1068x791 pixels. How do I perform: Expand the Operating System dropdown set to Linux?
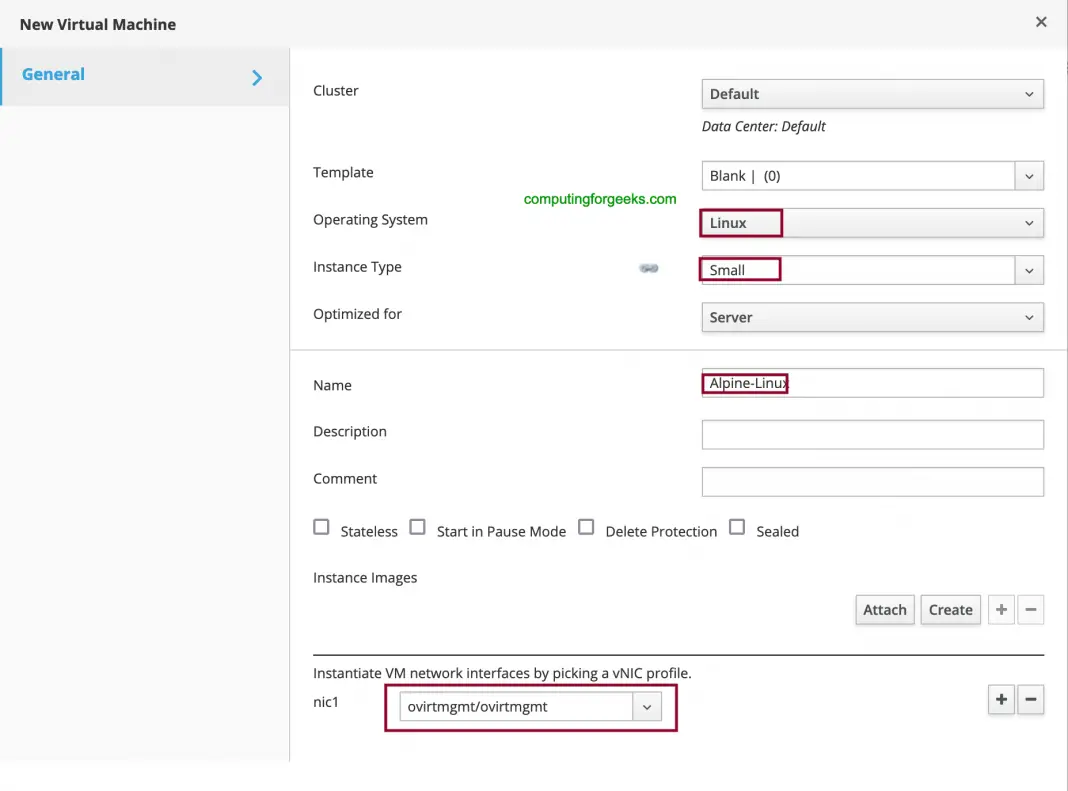[1029, 222]
